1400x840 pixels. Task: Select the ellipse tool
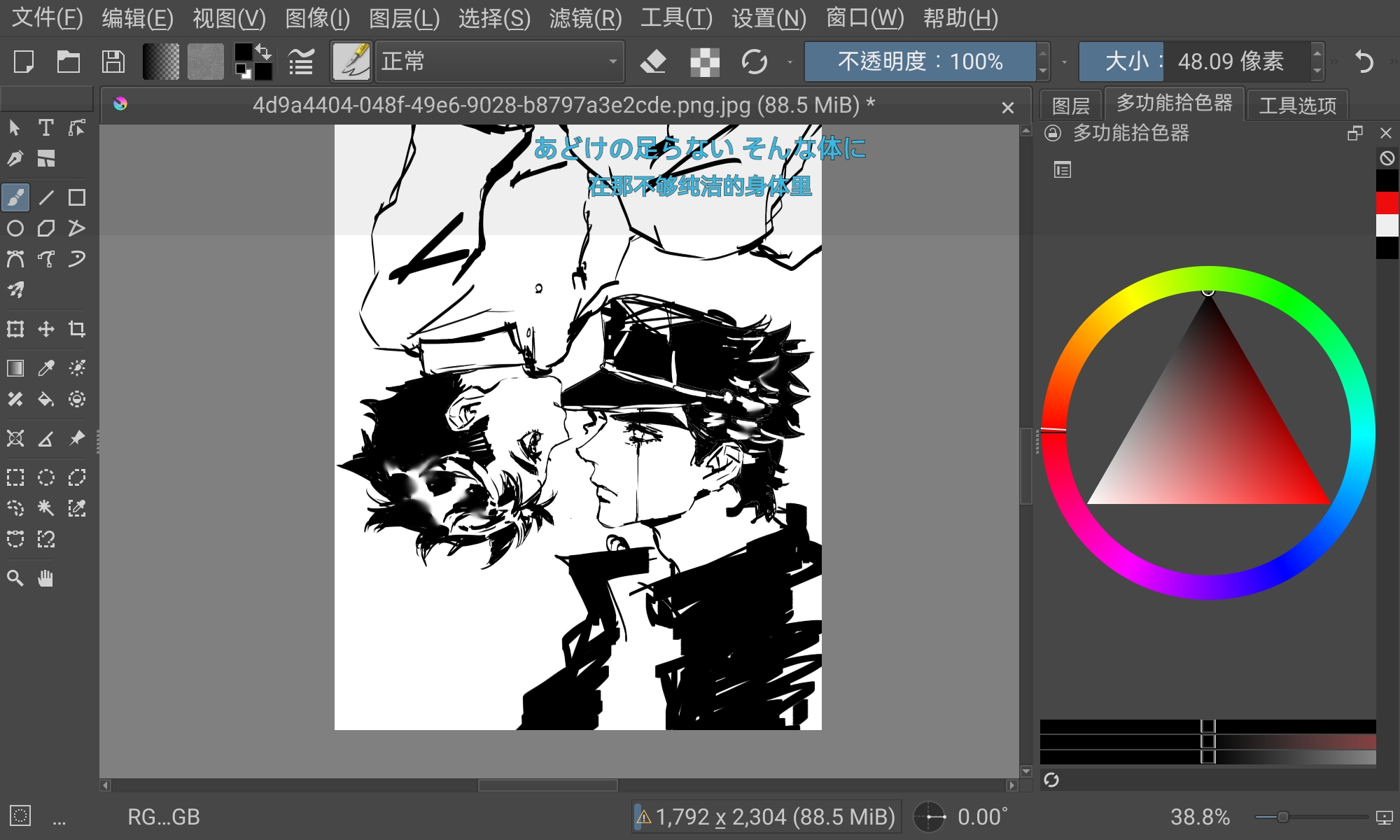click(15, 228)
